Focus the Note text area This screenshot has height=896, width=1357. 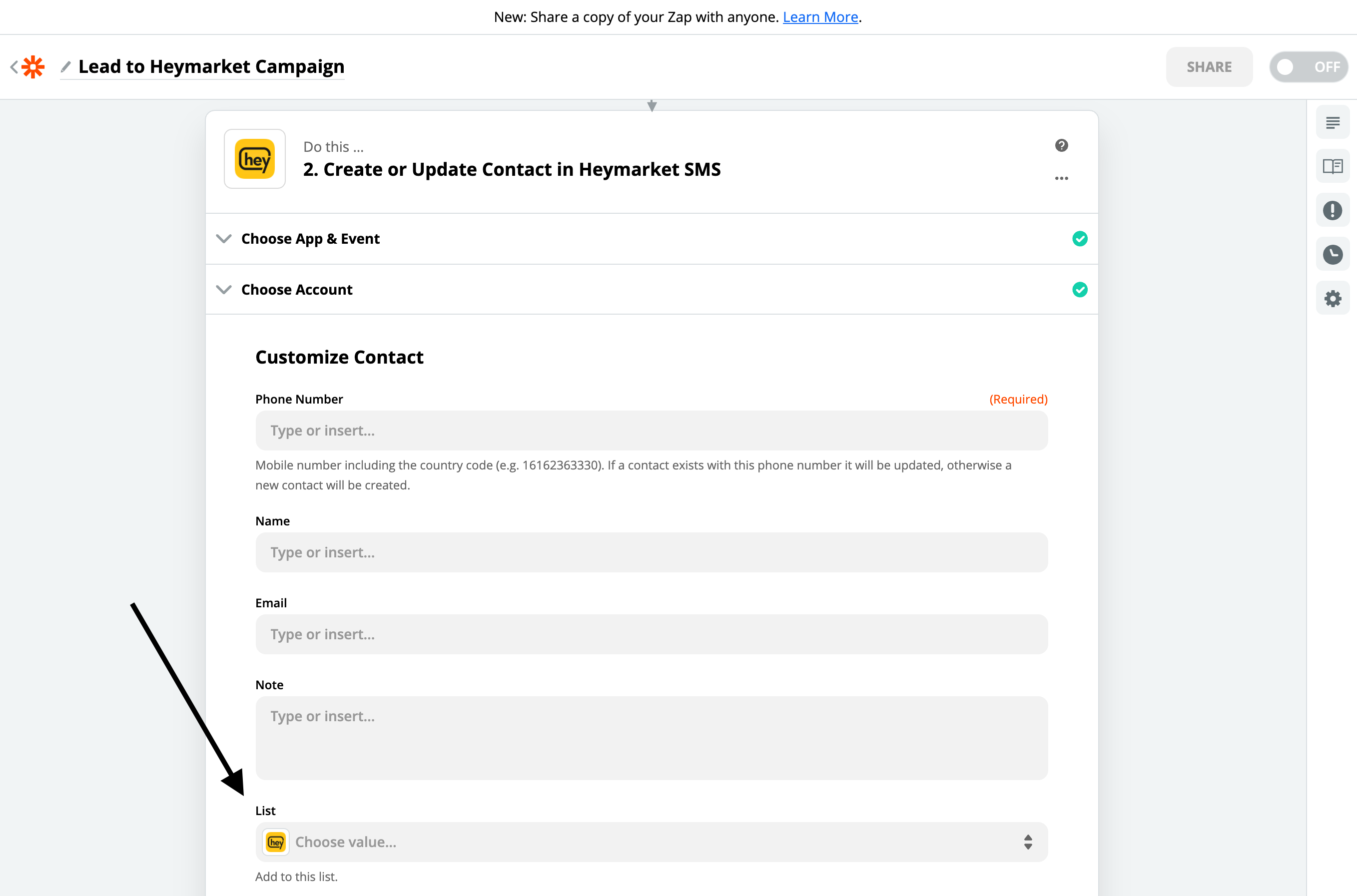(652, 738)
